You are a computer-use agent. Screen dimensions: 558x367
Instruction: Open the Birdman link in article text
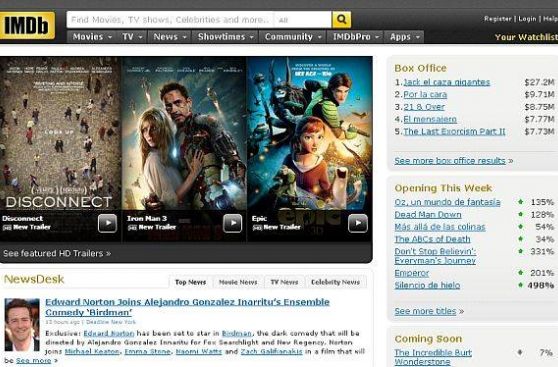237,334
